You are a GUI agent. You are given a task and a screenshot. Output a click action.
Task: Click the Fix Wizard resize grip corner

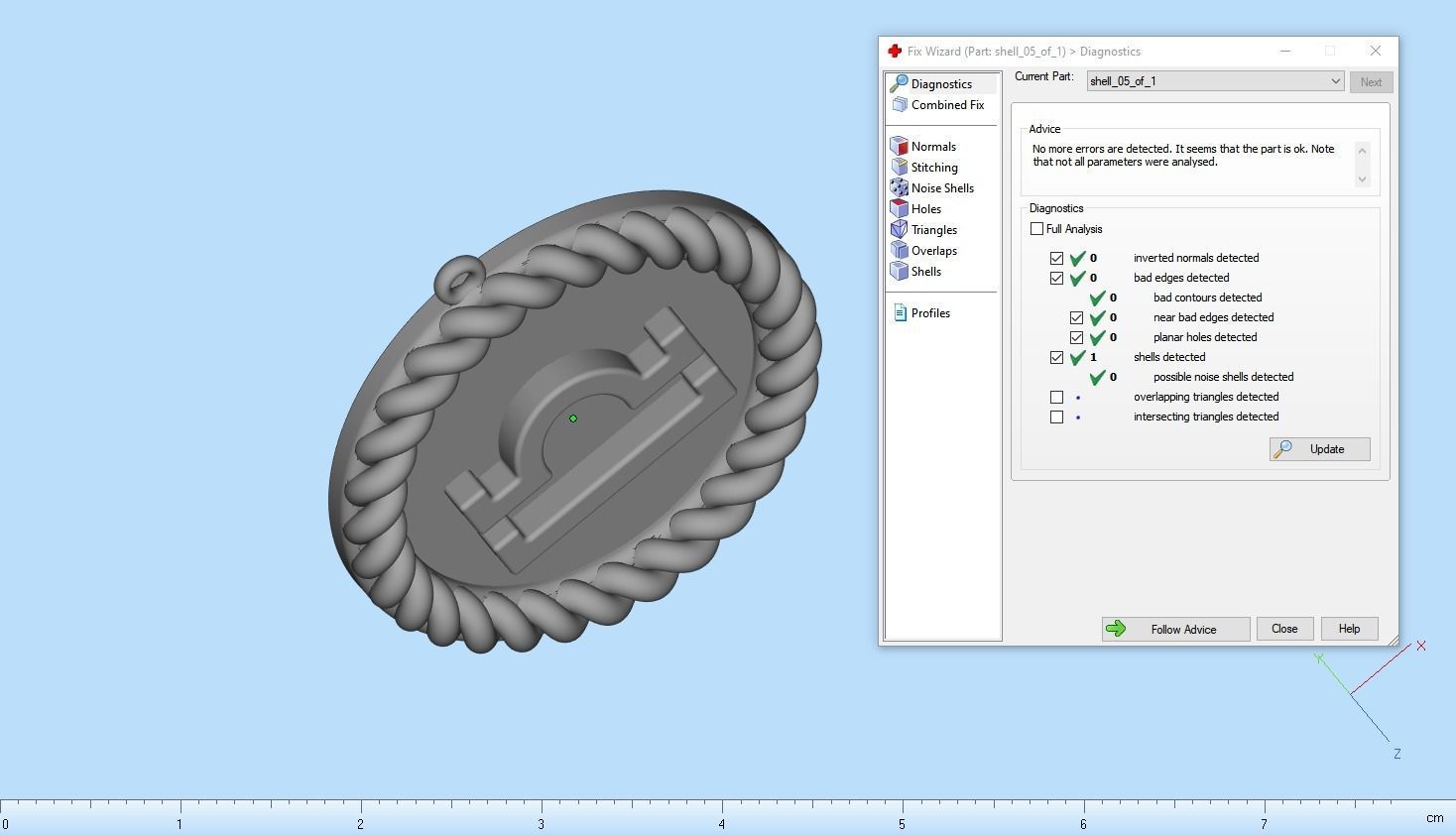[x=1393, y=641]
